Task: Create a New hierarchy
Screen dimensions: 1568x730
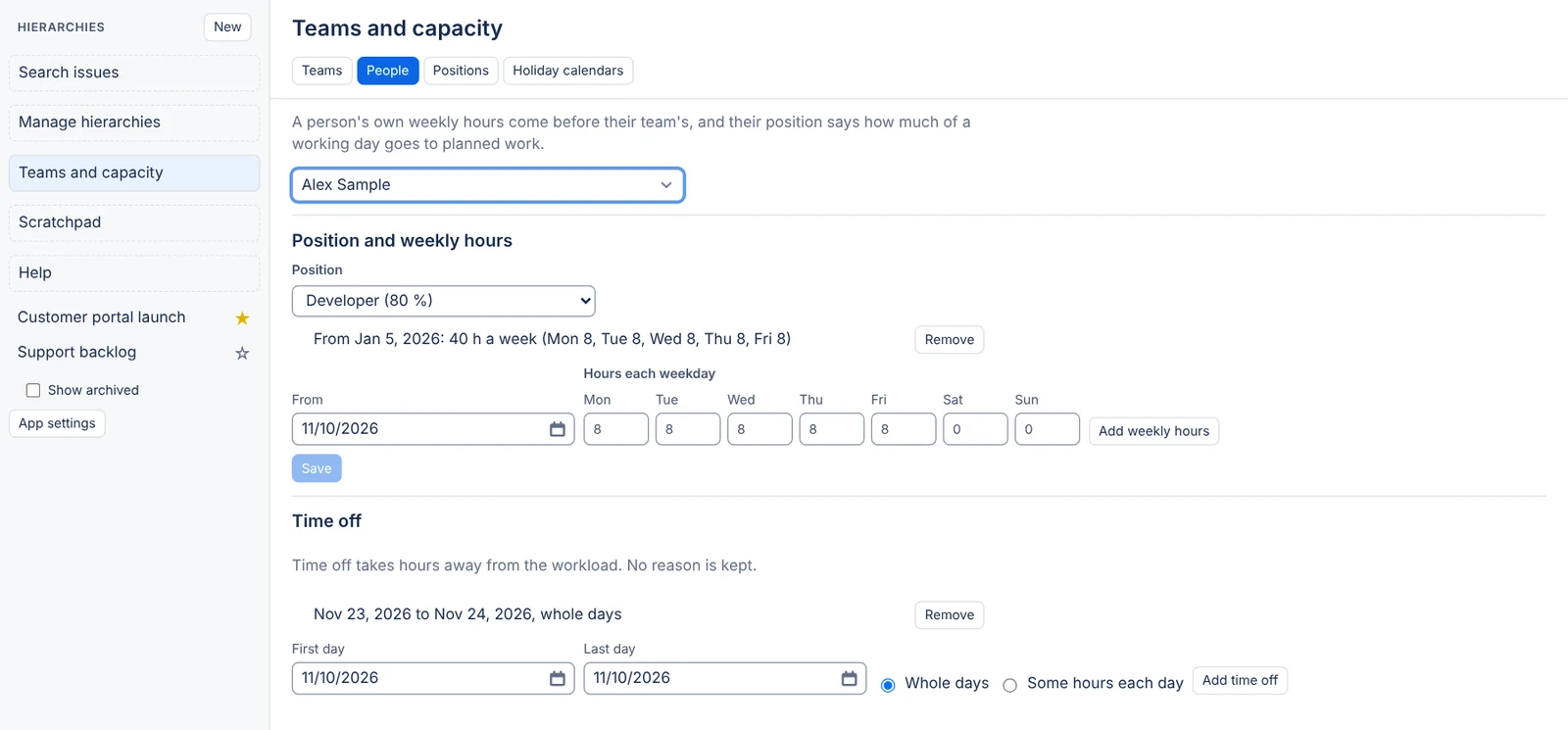Action: (227, 27)
